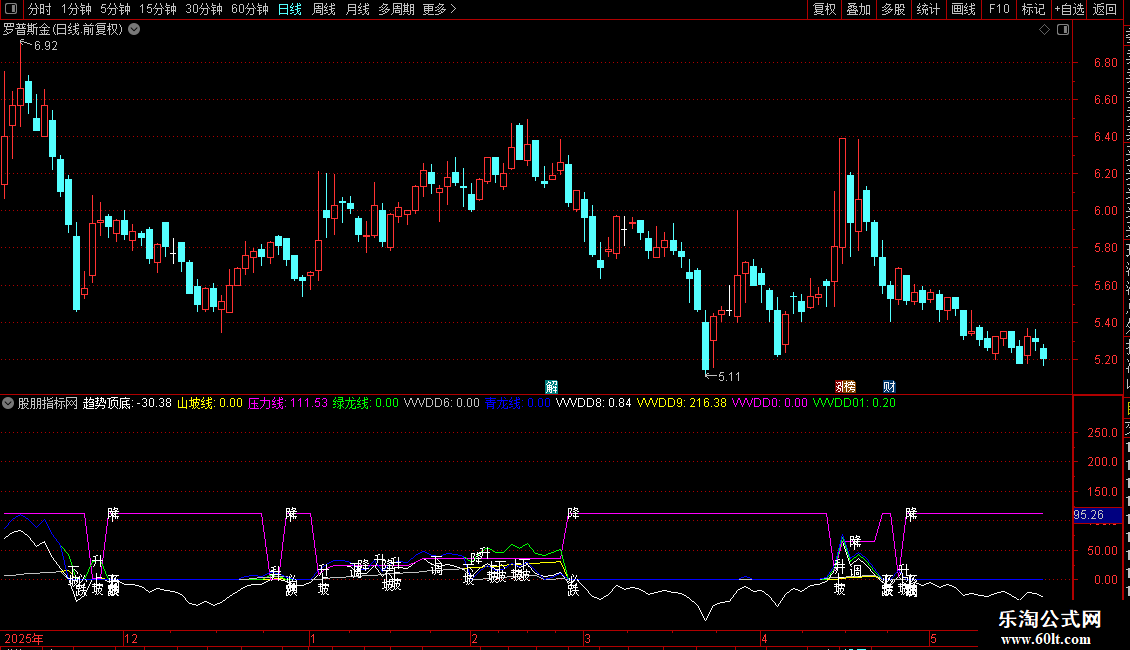Add stock via +自选 button
The image size is (1130, 650).
1069,9
